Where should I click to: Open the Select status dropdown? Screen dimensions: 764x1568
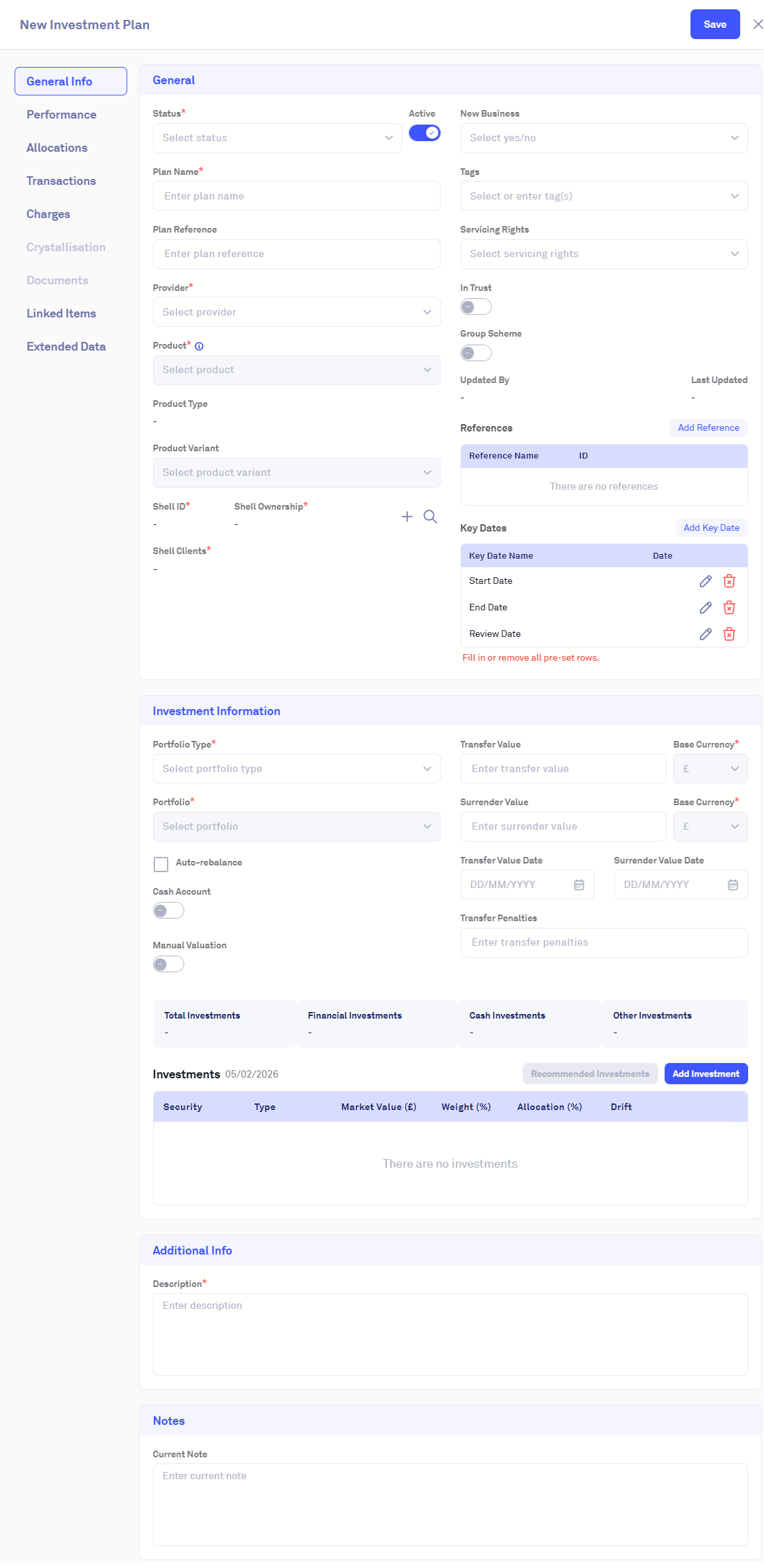tap(277, 138)
